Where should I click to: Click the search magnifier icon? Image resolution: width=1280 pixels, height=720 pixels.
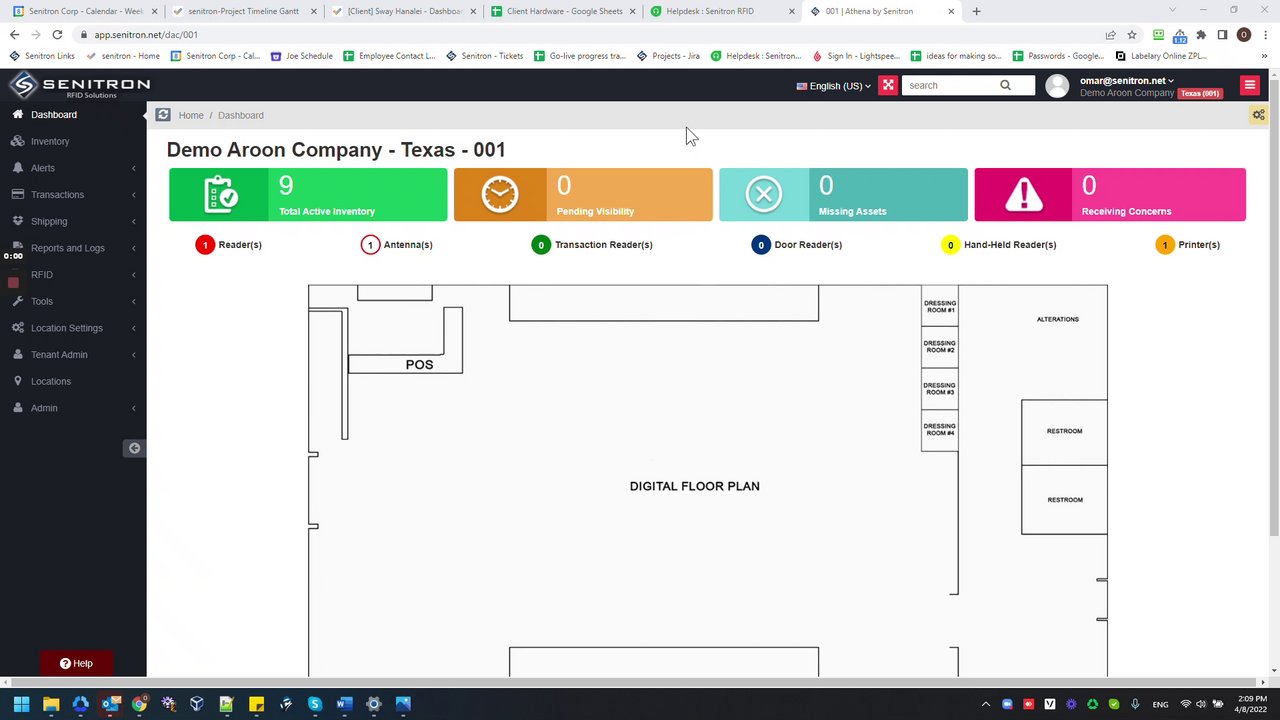(1005, 85)
